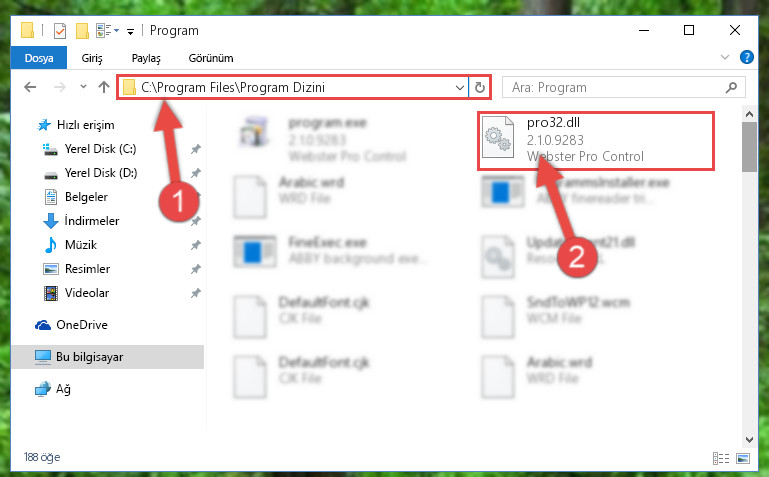Navigate up one folder level arrow
769x477 pixels.
pyautogui.click(x=103, y=87)
